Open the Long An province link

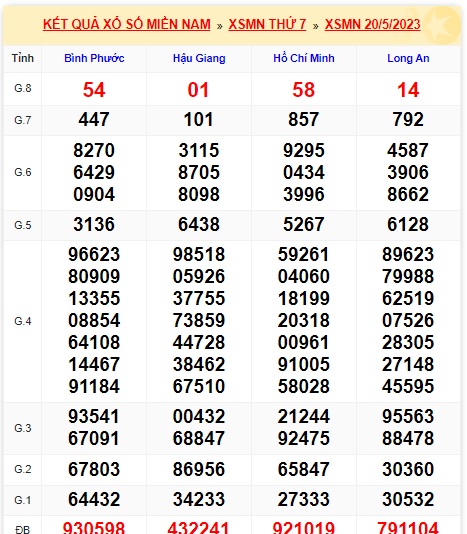click(x=408, y=58)
